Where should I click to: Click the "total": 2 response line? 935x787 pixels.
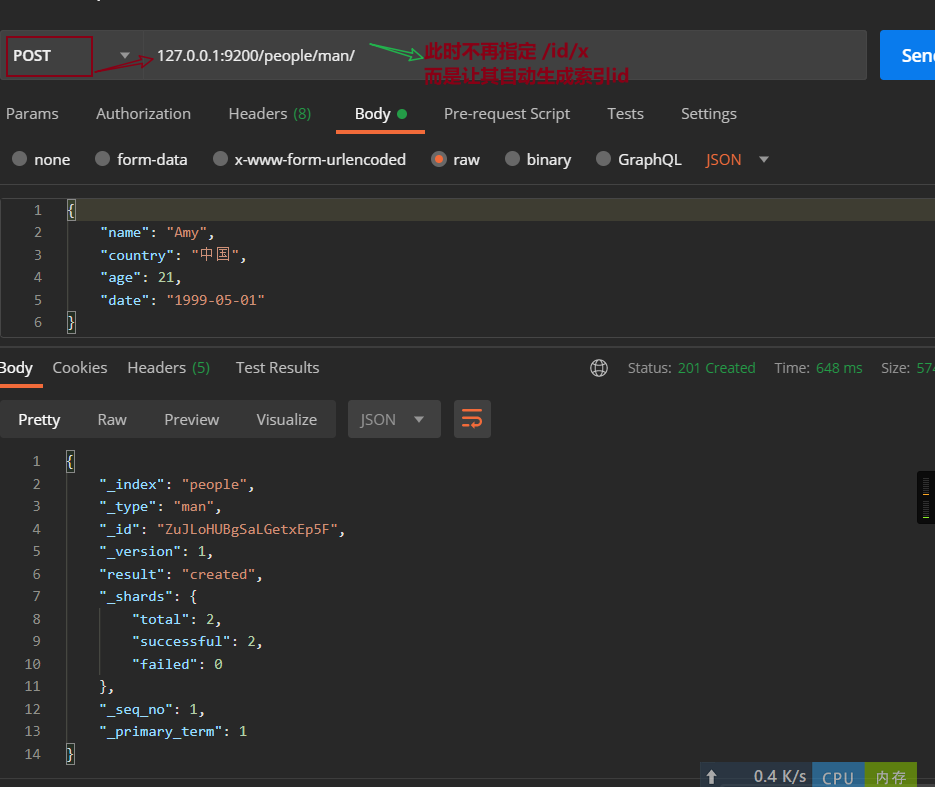[177, 619]
